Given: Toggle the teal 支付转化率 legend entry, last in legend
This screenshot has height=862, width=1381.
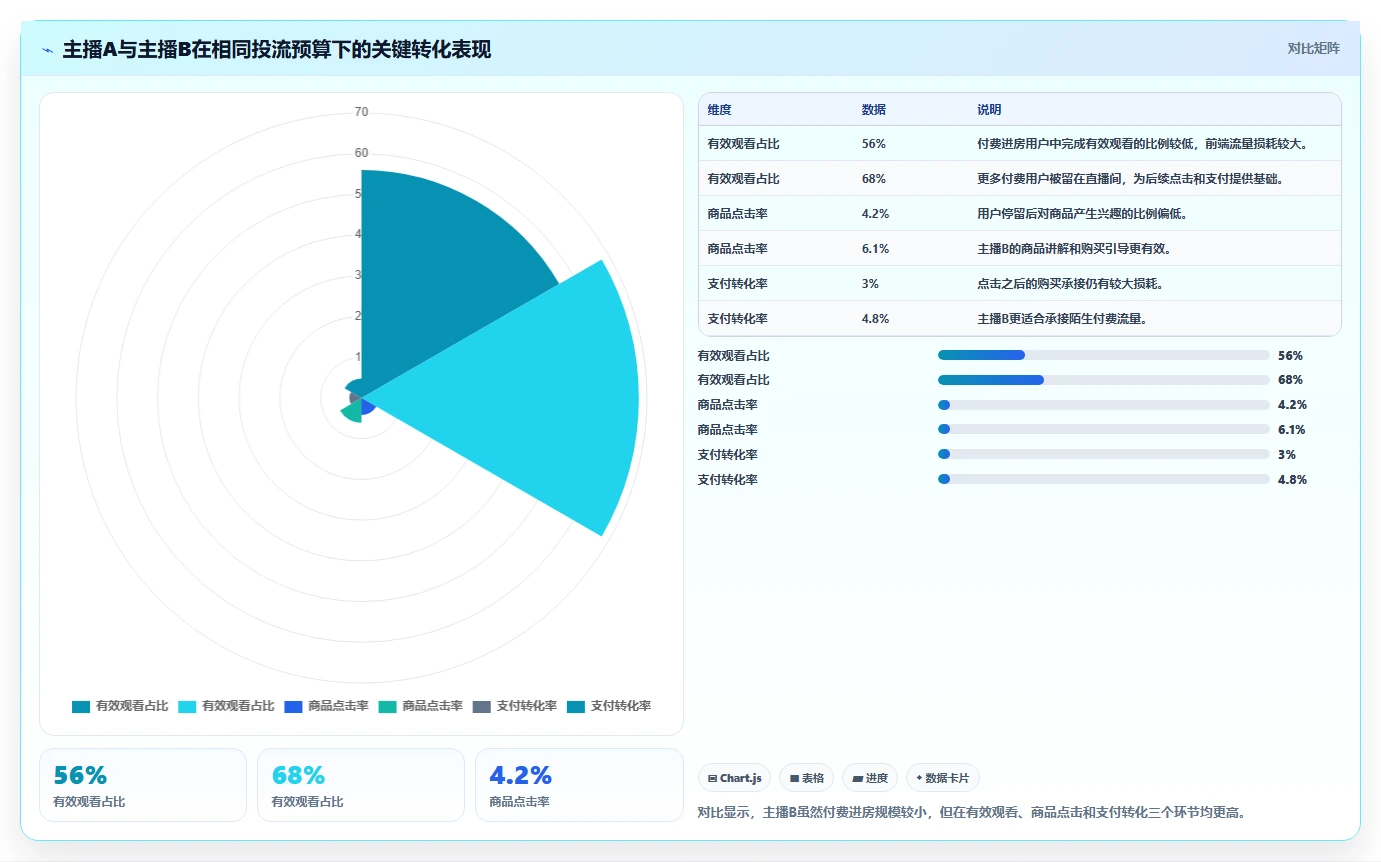Looking at the screenshot, I should coord(608,706).
